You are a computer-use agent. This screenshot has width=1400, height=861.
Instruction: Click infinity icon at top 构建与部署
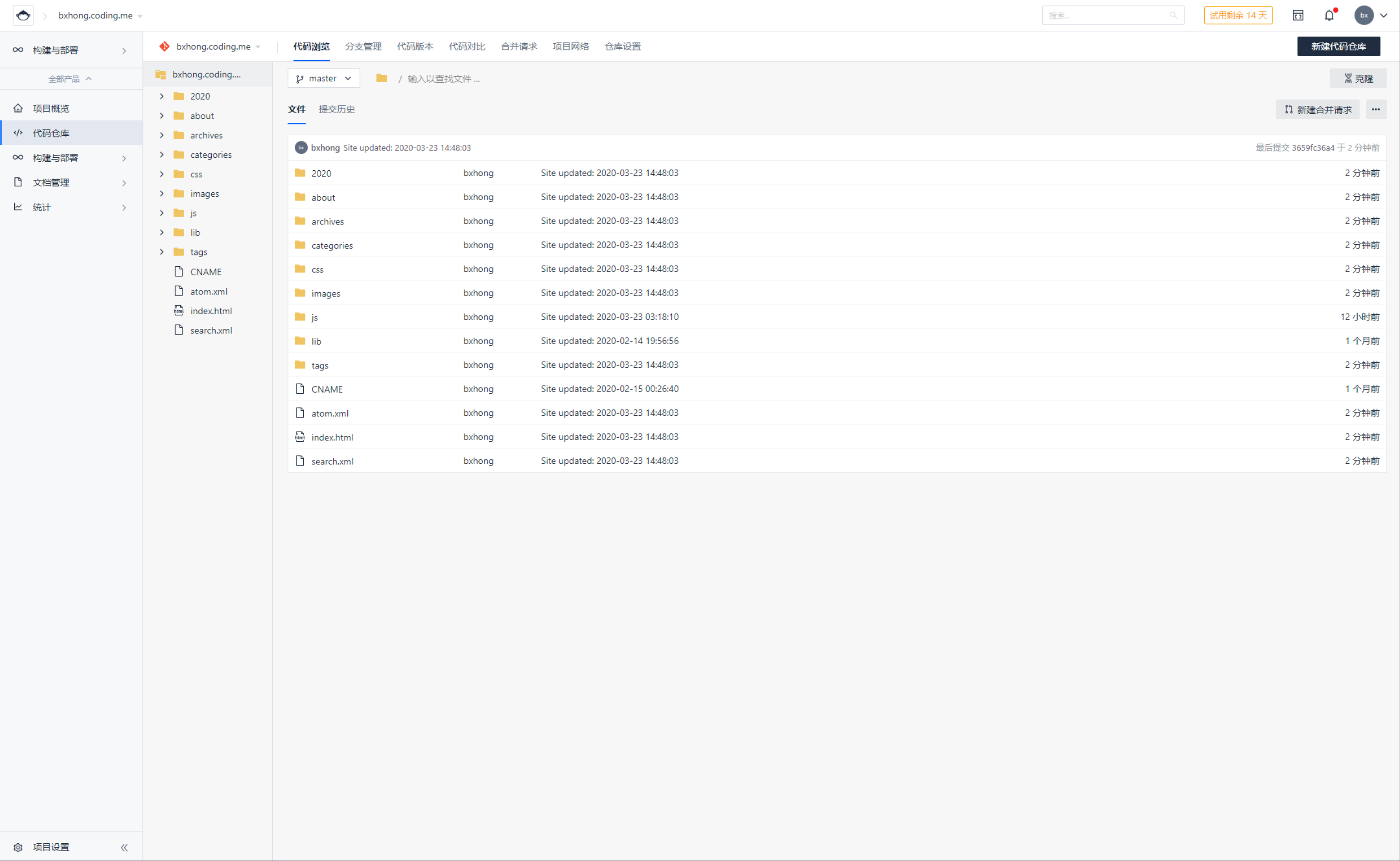pyautogui.click(x=18, y=50)
